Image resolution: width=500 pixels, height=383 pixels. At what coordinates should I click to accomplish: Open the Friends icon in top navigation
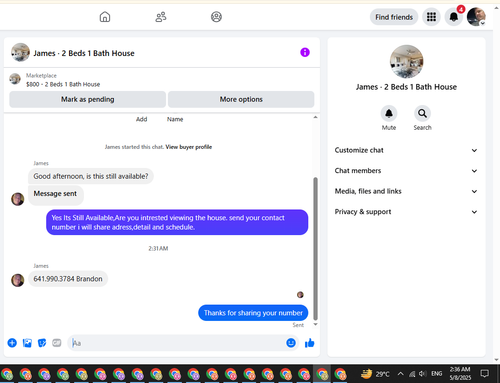tap(161, 17)
